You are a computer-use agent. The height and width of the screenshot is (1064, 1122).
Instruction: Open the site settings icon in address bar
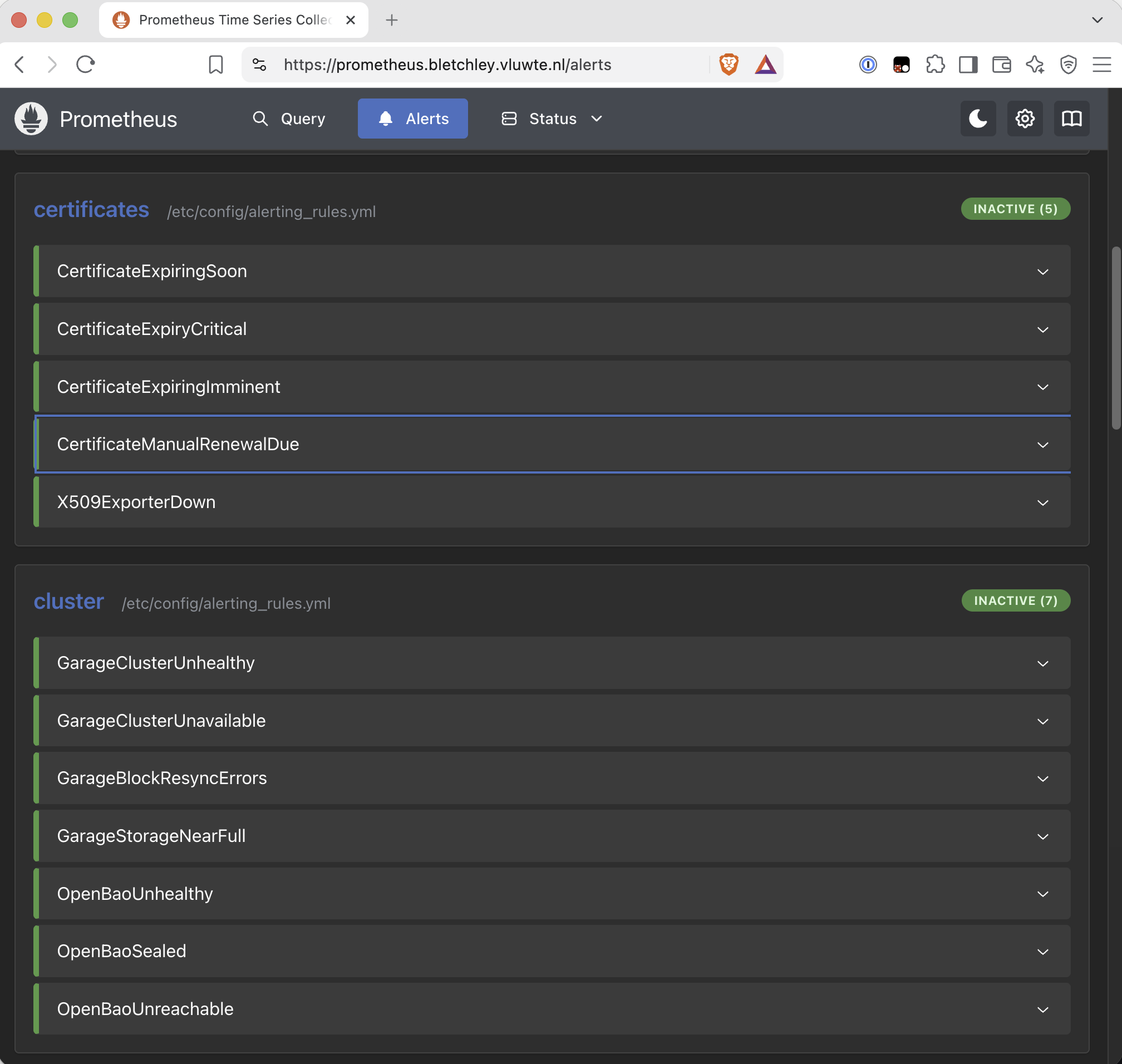(x=259, y=65)
